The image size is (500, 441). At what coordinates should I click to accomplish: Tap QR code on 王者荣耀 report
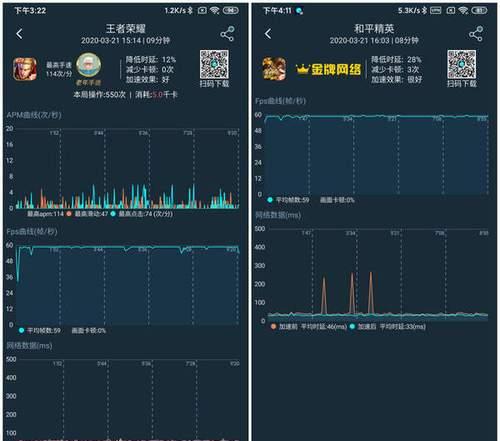pyautogui.click(x=214, y=64)
